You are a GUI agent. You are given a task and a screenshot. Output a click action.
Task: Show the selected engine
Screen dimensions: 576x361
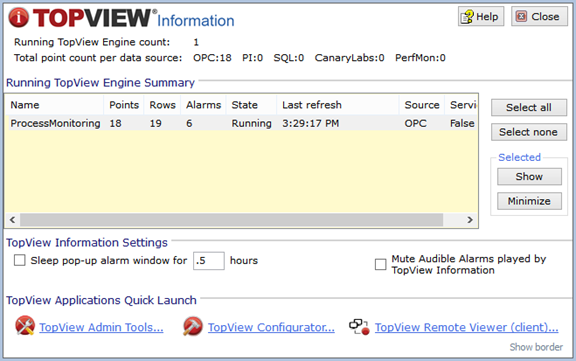[x=529, y=177]
